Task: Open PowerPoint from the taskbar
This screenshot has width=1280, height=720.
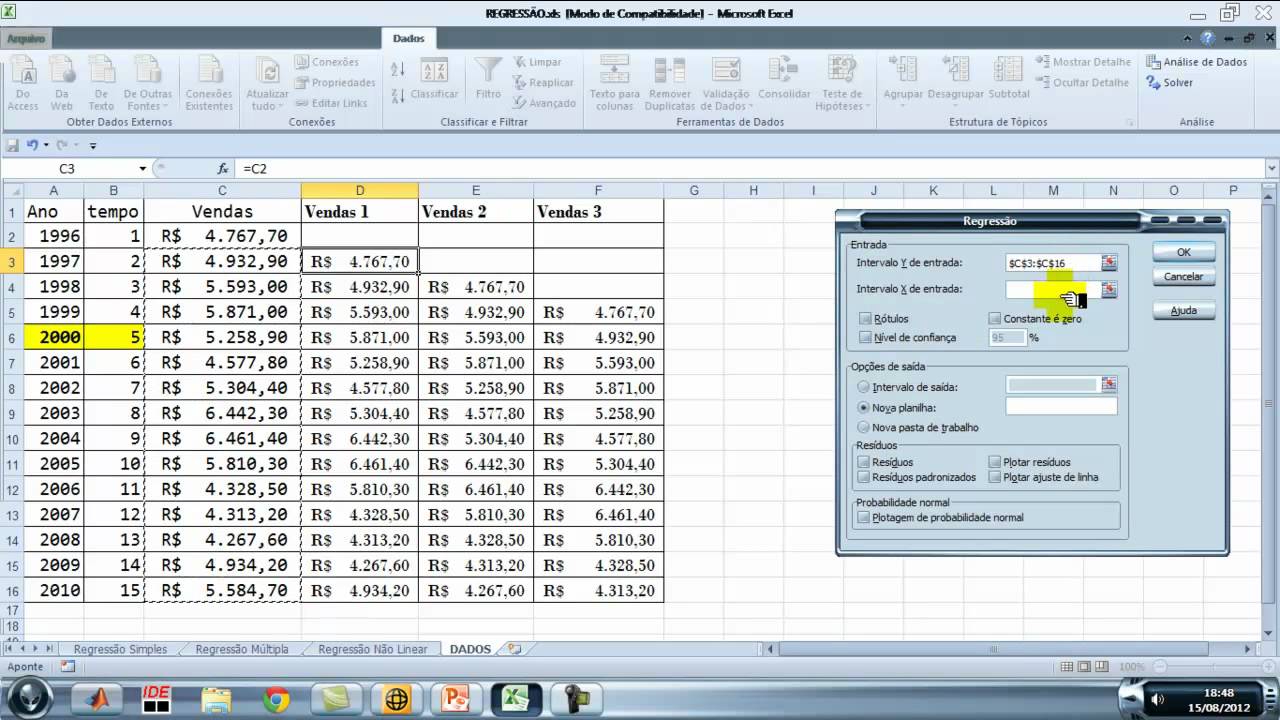Action: point(456,699)
